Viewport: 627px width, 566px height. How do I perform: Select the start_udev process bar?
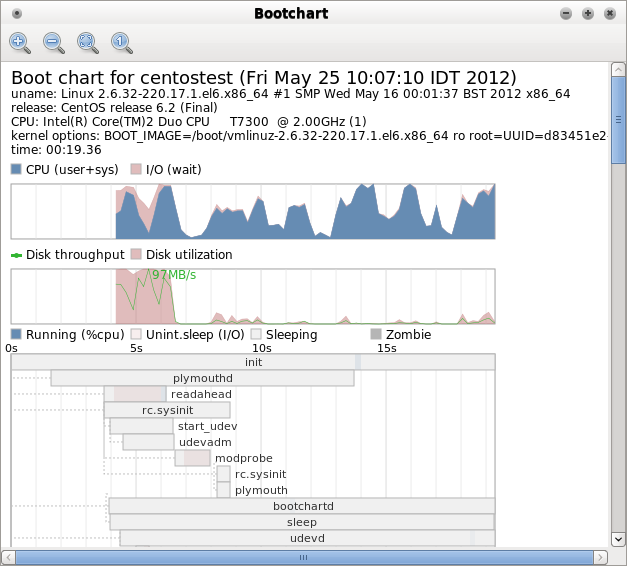[142, 426]
